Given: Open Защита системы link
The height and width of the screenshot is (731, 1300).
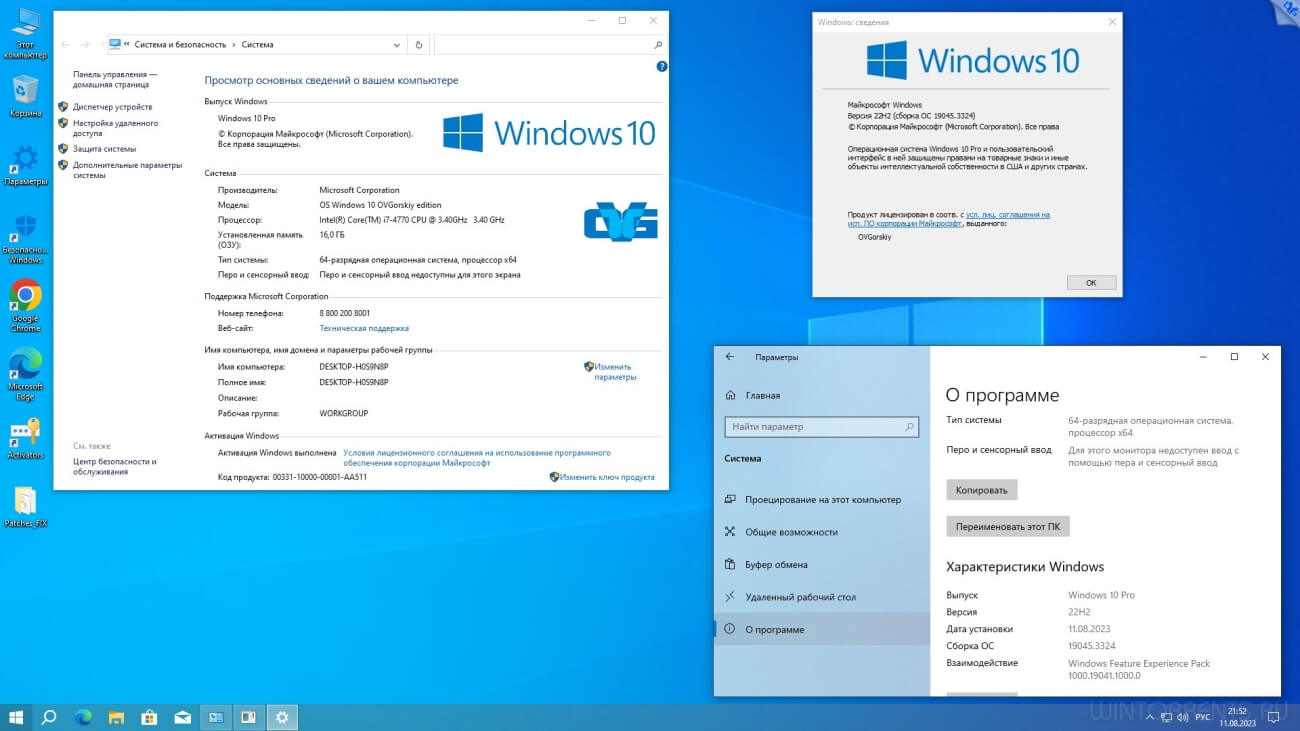Looking at the screenshot, I should tap(104, 149).
